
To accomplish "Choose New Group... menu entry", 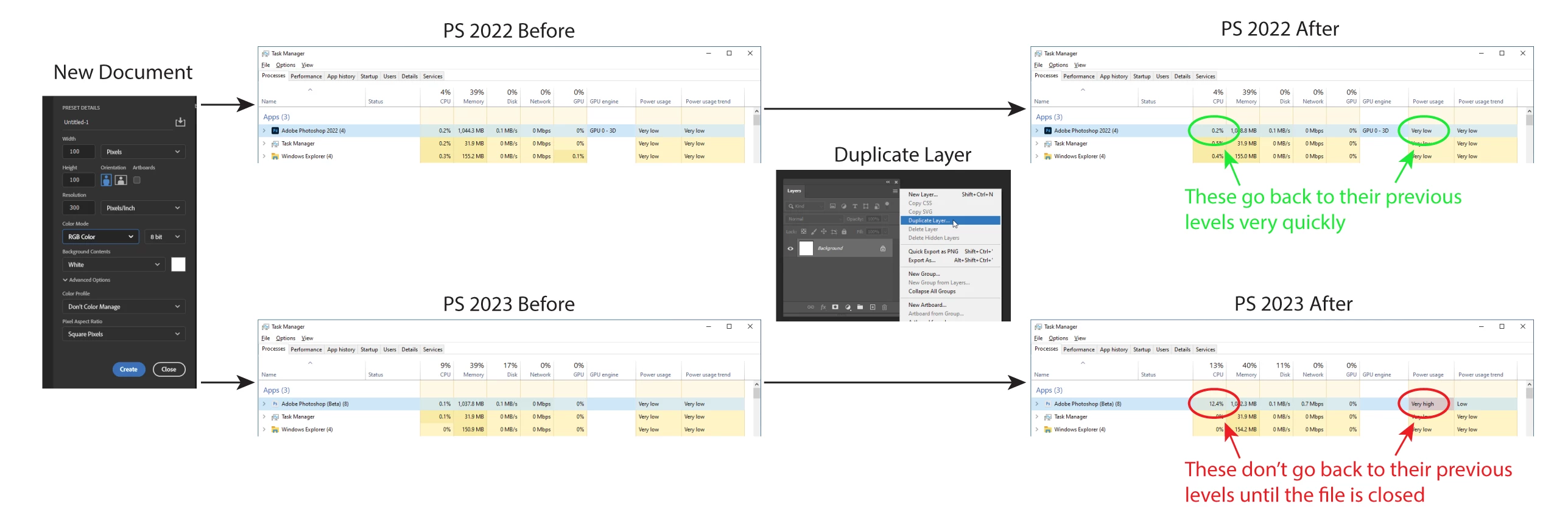I will [951, 274].
